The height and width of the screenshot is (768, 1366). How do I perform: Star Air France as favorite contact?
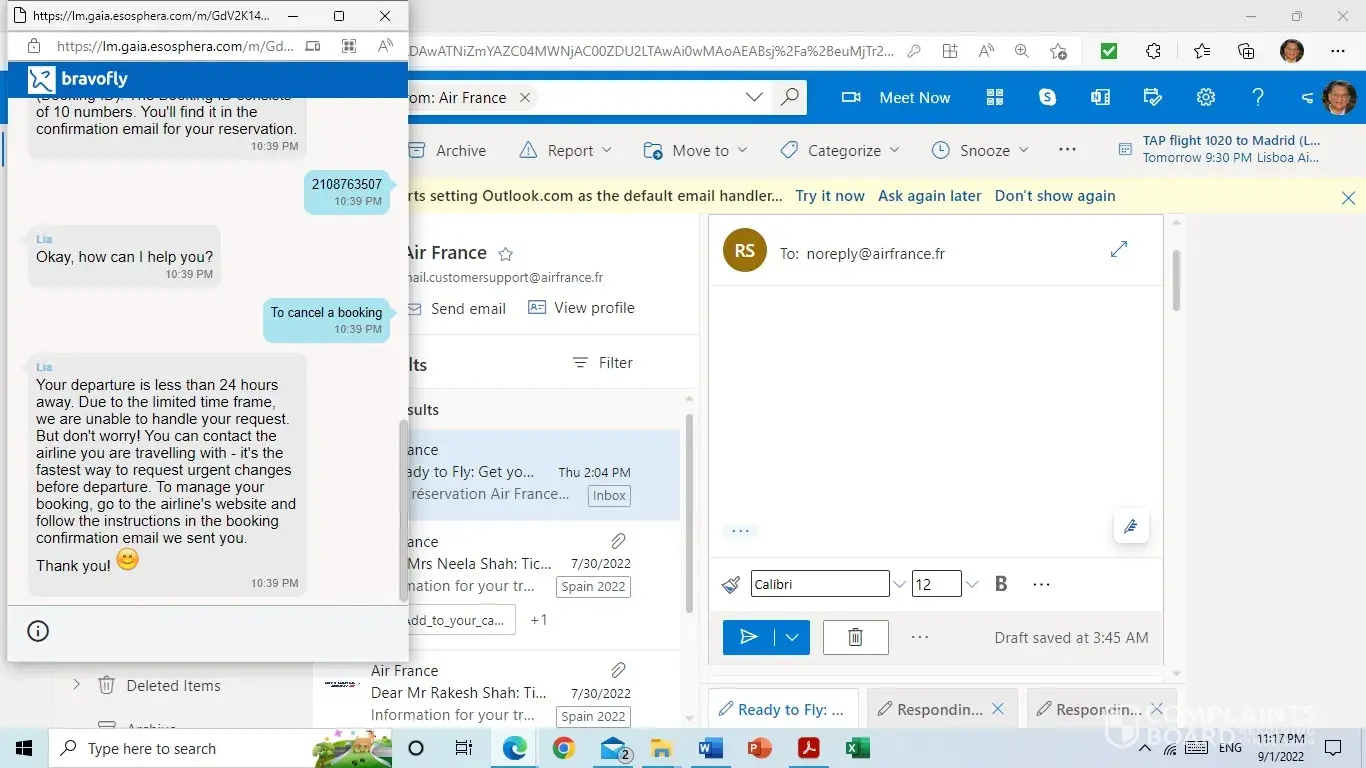click(506, 254)
